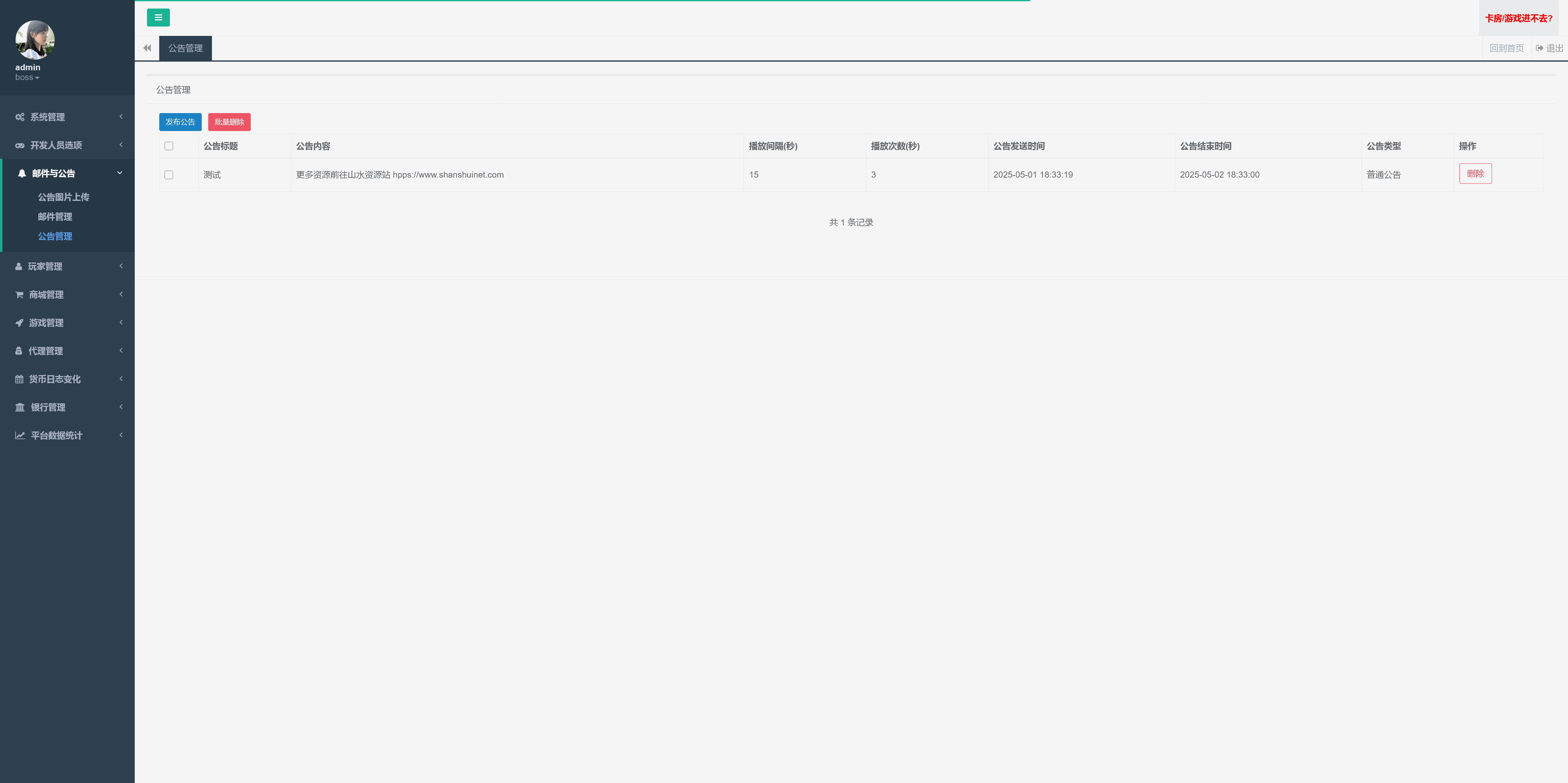The width and height of the screenshot is (1568, 783).
Task: Click the 游戏管理 rocket icon
Action: [20, 323]
